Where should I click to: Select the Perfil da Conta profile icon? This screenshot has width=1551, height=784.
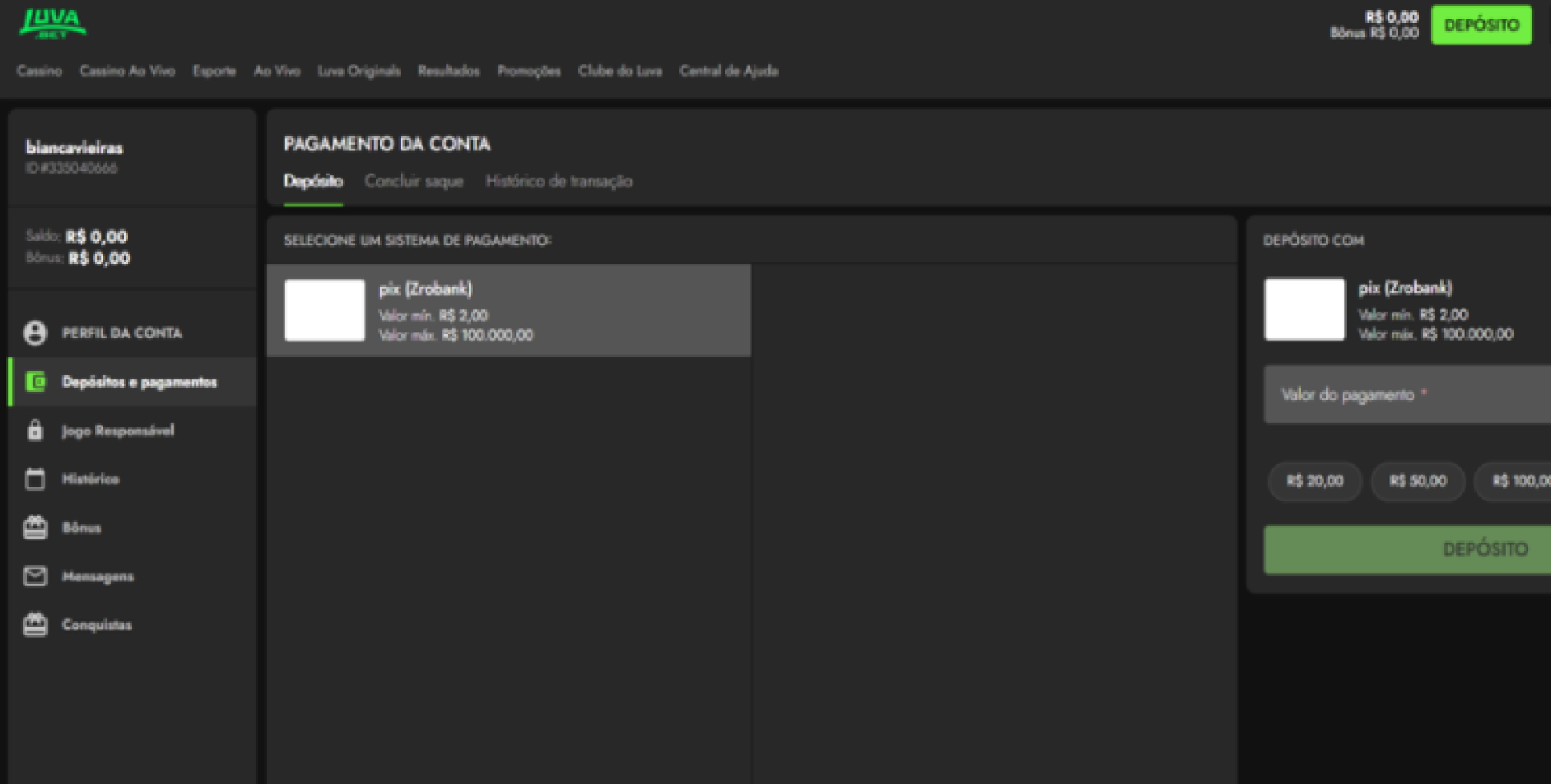tap(34, 333)
